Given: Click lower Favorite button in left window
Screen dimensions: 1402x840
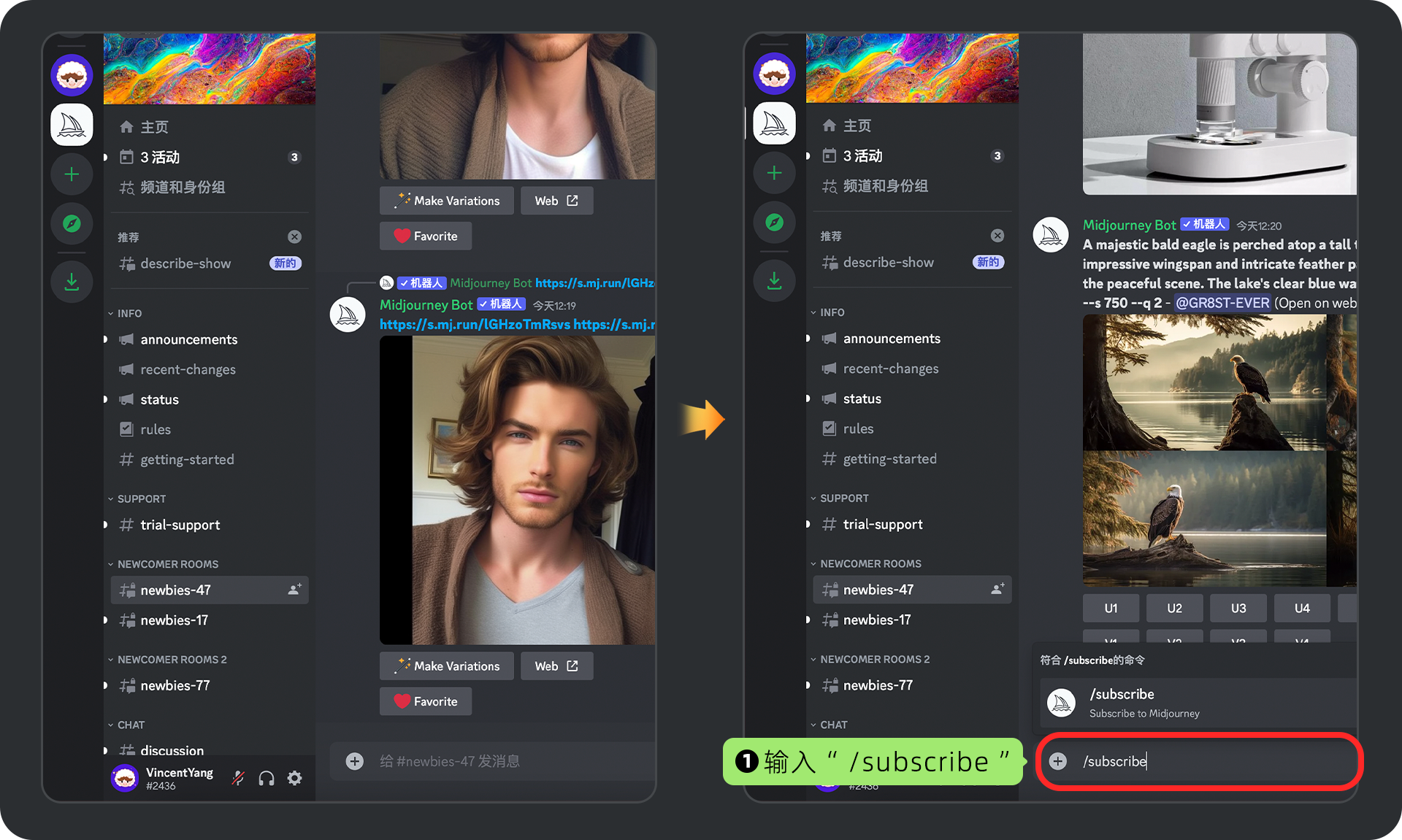Looking at the screenshot, I should pos(426,701).
